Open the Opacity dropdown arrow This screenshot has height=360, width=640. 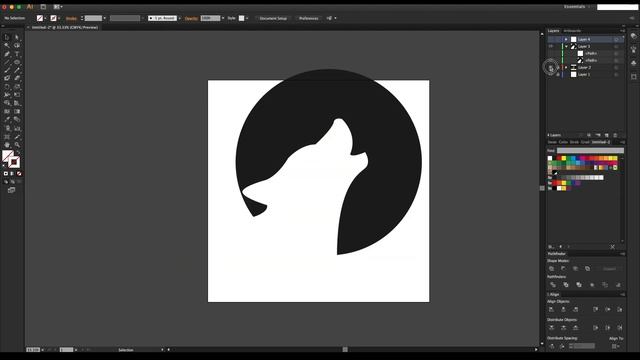point(223,18)
